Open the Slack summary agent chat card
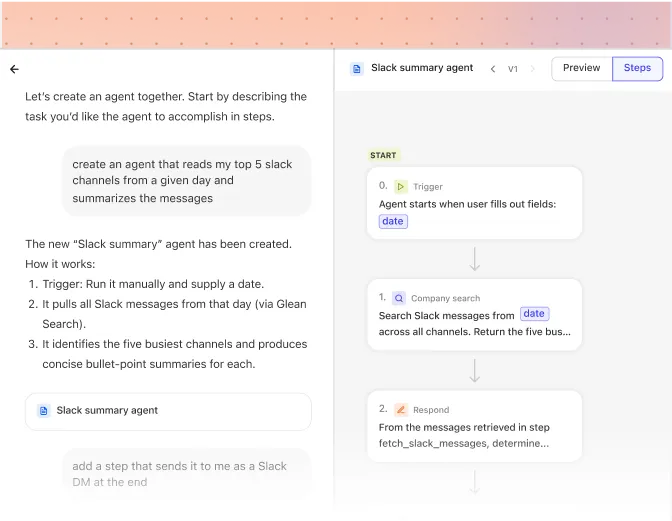Viewport: 672px width, 521px height. point(168,411)
